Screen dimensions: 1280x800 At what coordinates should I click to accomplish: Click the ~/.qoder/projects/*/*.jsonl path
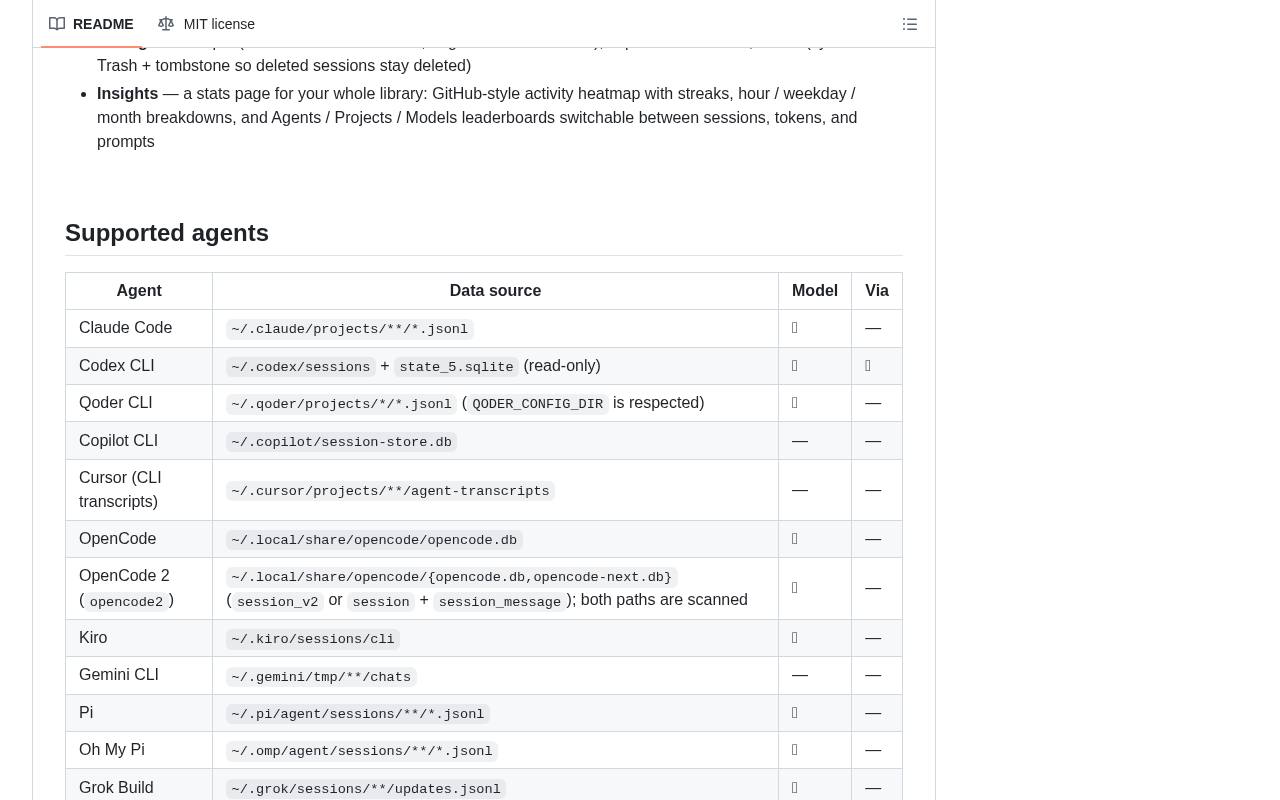tap(342, 404)
